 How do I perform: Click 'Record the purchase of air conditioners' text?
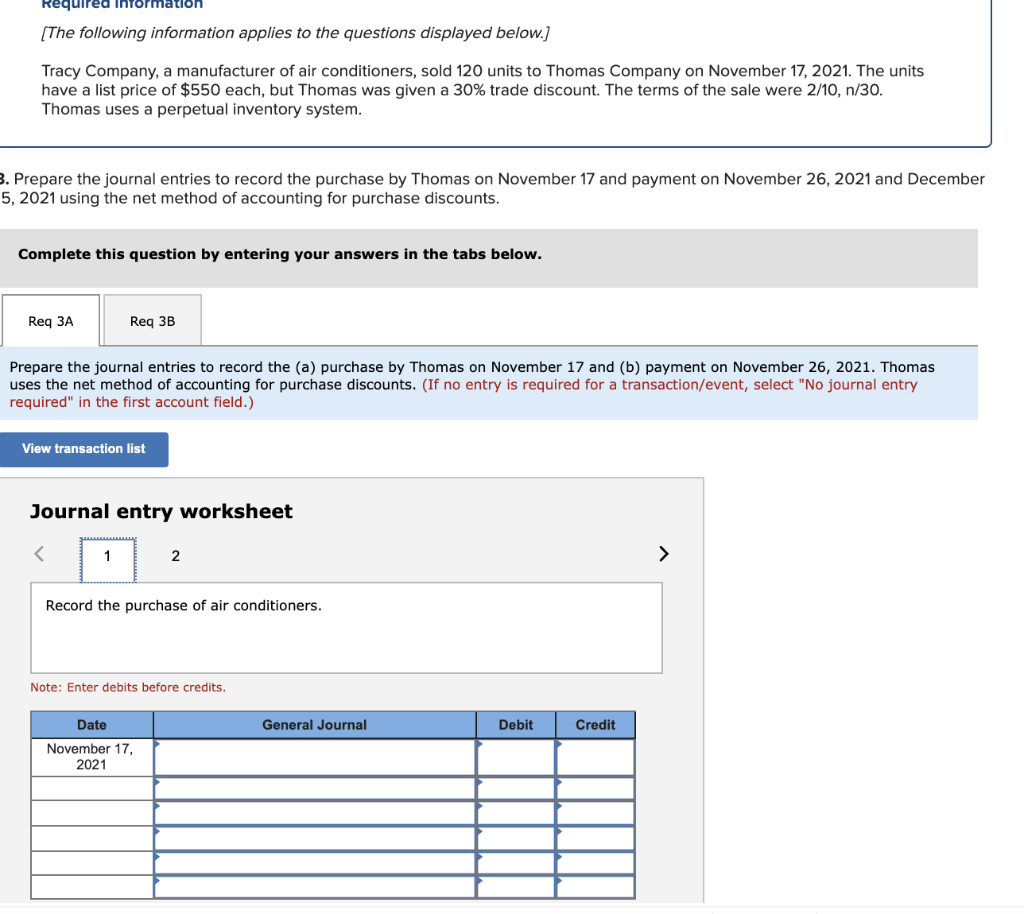click(x=184, y=606)
